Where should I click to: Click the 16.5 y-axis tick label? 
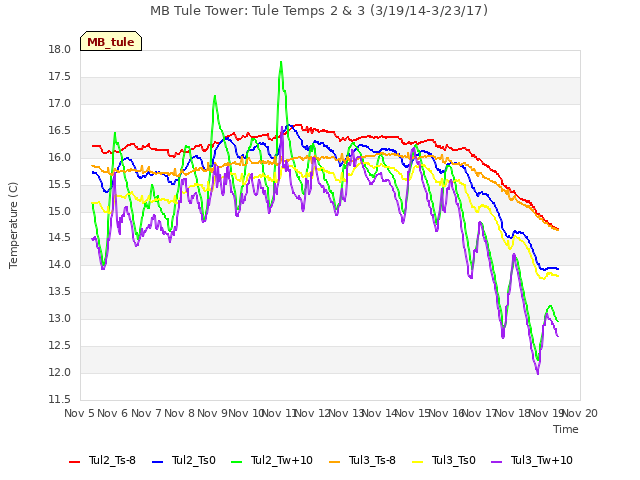coord(60,131)
